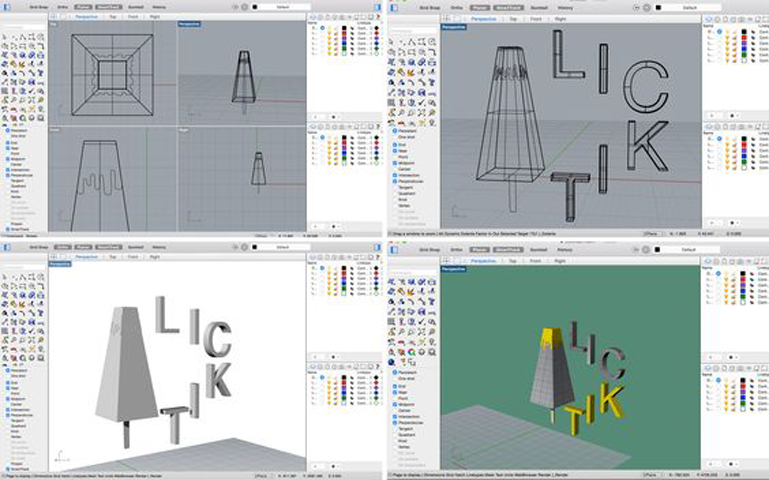Open the Right viewport title menu in four-viewport window

(x=184, y=130)
